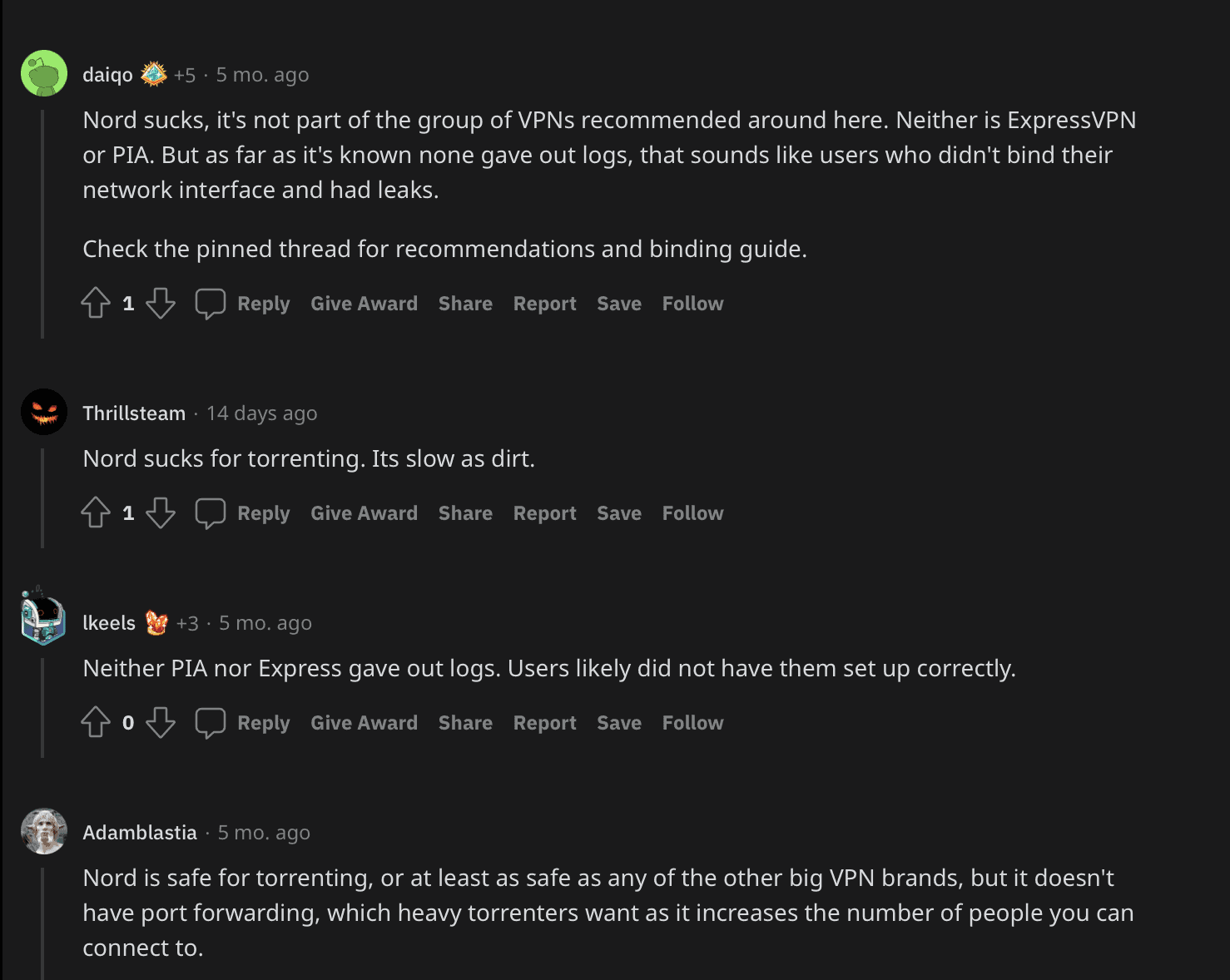Screen dimensions: 1230x980
Task: Save Thrillsteam's comment
Action: (618, 513)
